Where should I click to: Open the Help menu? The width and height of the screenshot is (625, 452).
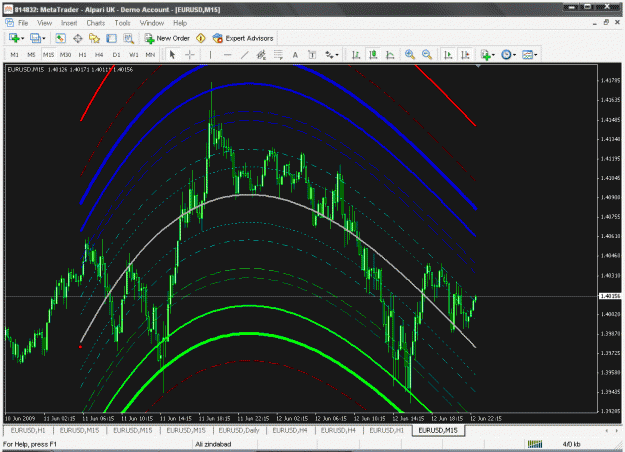(180, 23)
